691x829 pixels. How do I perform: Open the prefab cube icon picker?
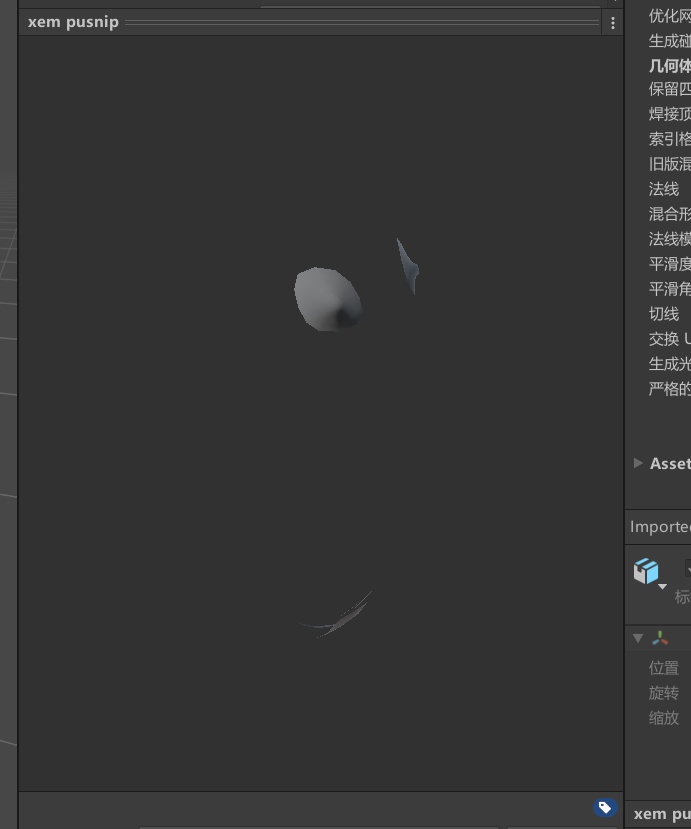[646, 571]
